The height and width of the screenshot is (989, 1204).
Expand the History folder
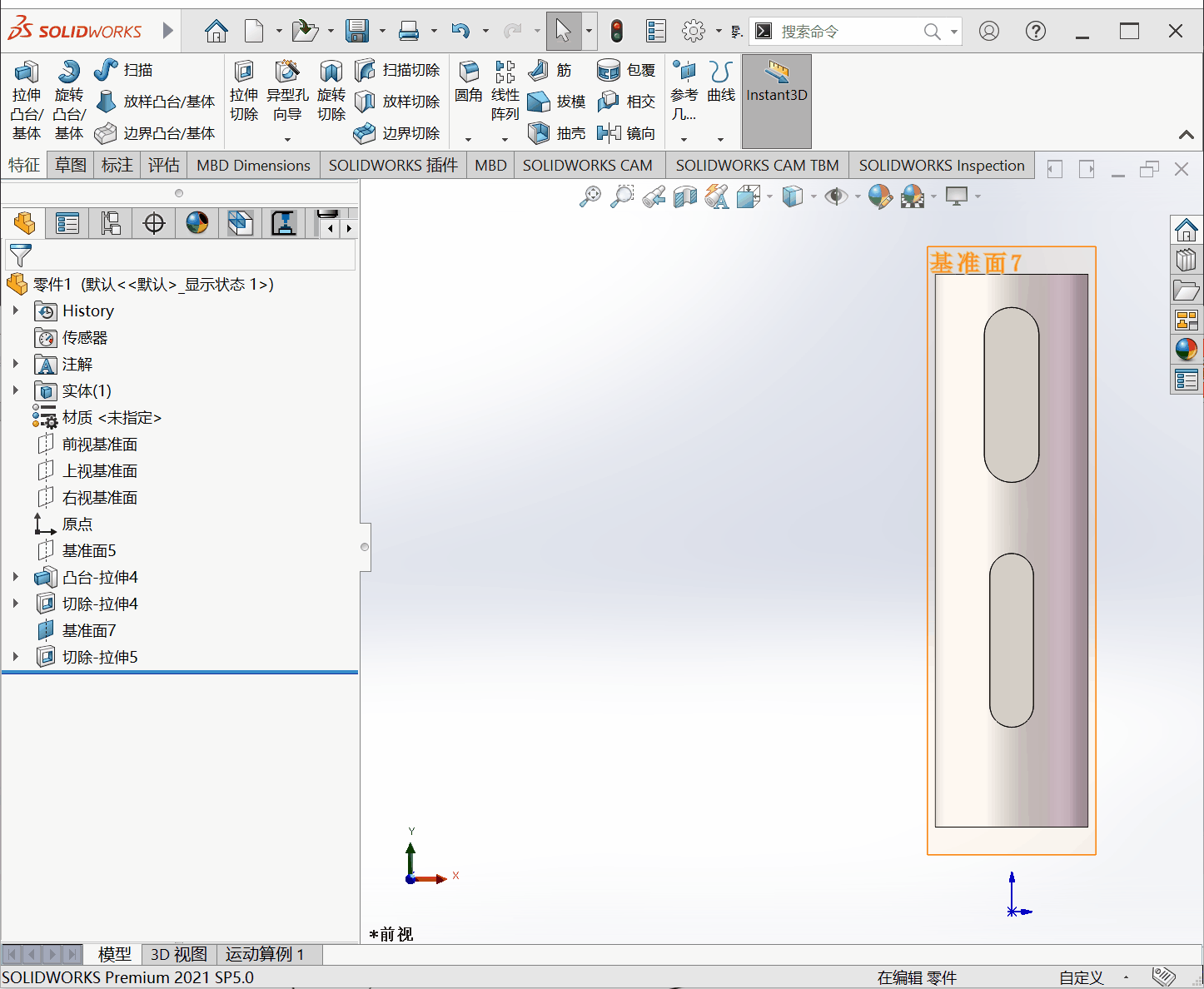pyautogui.click(x=16, y=311)
